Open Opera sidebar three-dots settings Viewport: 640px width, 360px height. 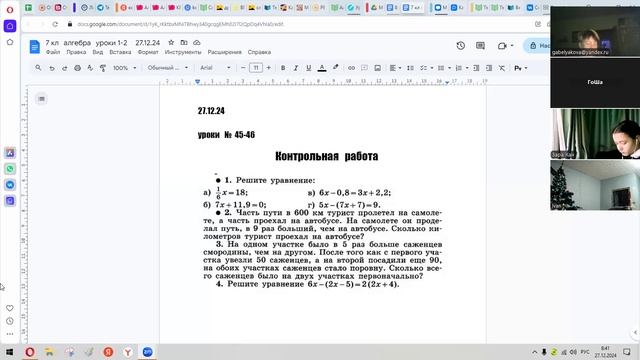click(x=10, y=334)
